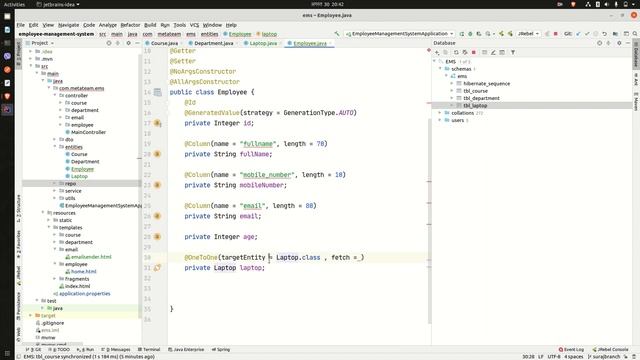The image size is (640, 360).
Task: Switch to Department.java tab
Action: 213,43
